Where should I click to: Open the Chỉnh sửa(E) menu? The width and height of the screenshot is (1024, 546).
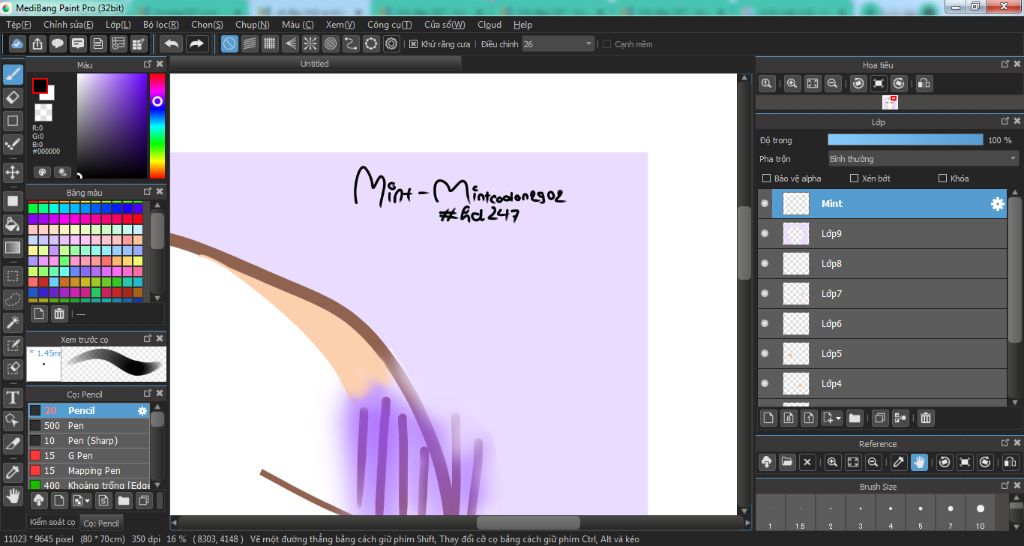click(x=69, y=25)
